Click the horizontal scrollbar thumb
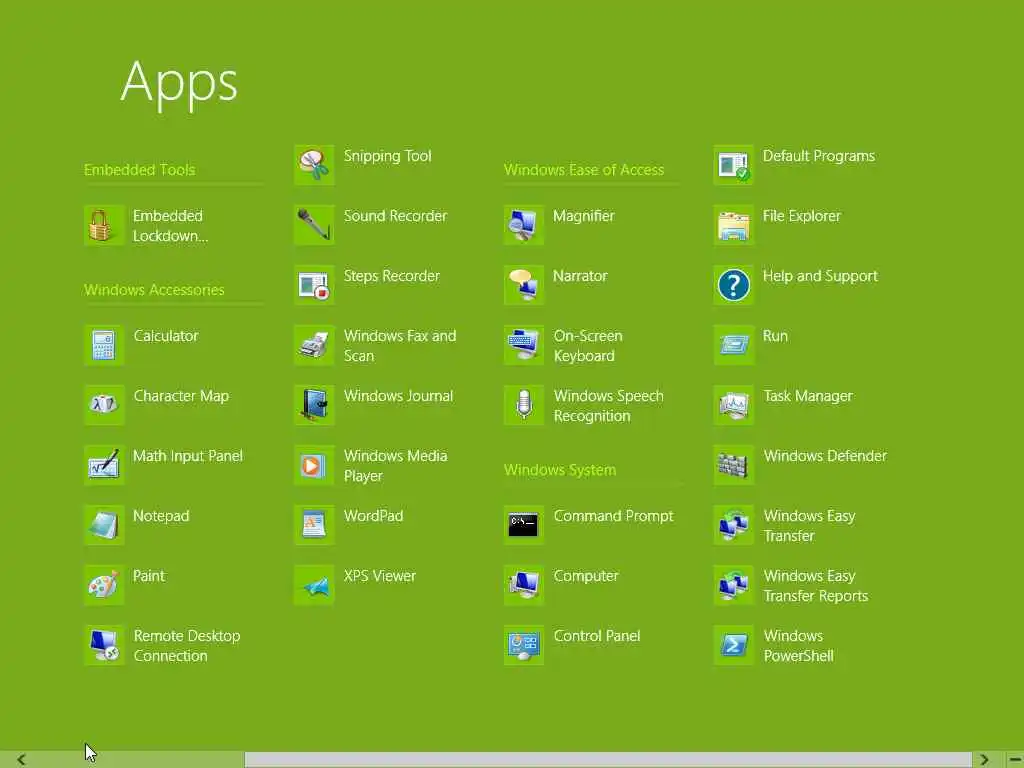This screenshot has width=1024, height=768. click(609, 760)
